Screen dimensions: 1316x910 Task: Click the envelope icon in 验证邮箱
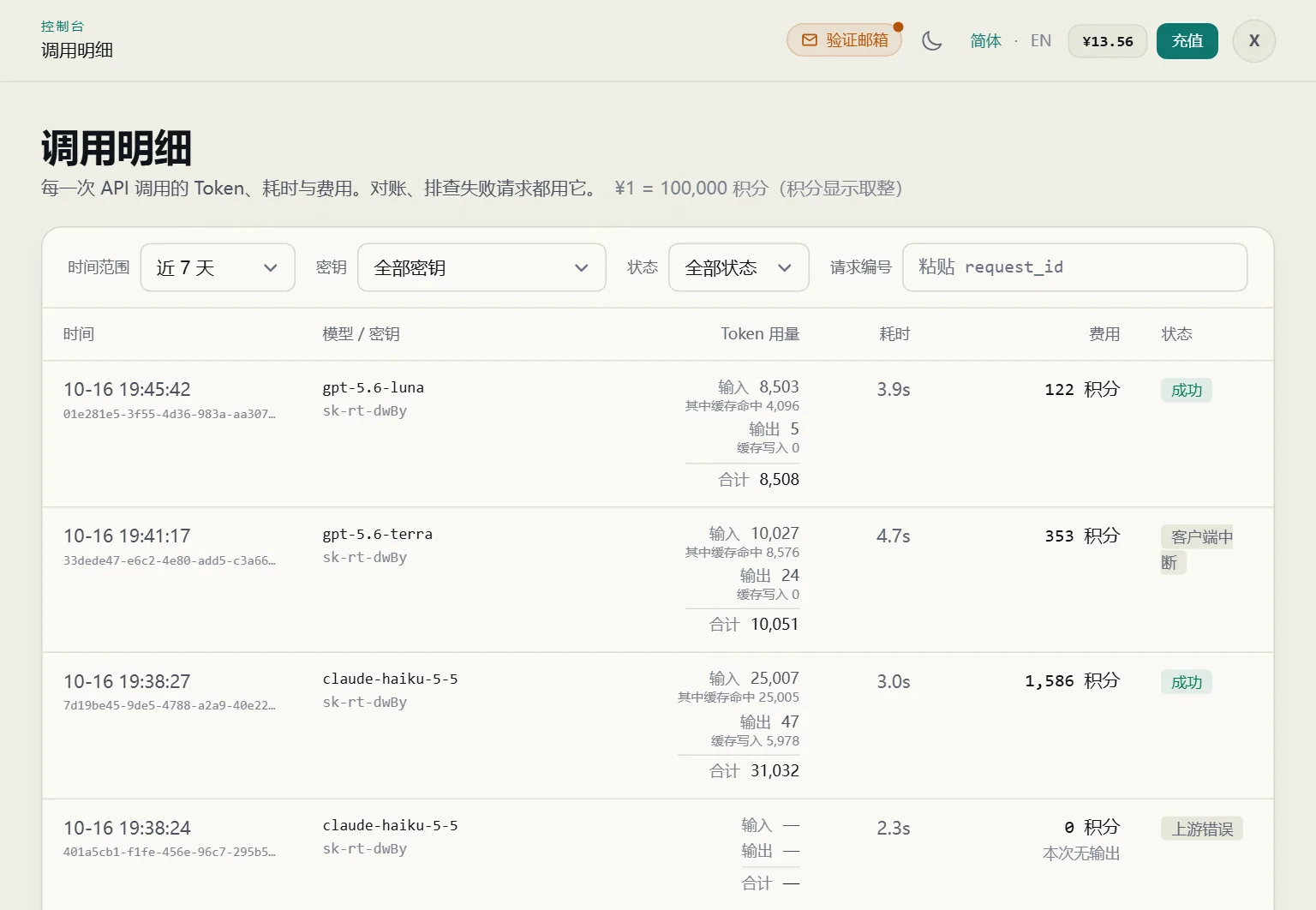click(809, 40)
